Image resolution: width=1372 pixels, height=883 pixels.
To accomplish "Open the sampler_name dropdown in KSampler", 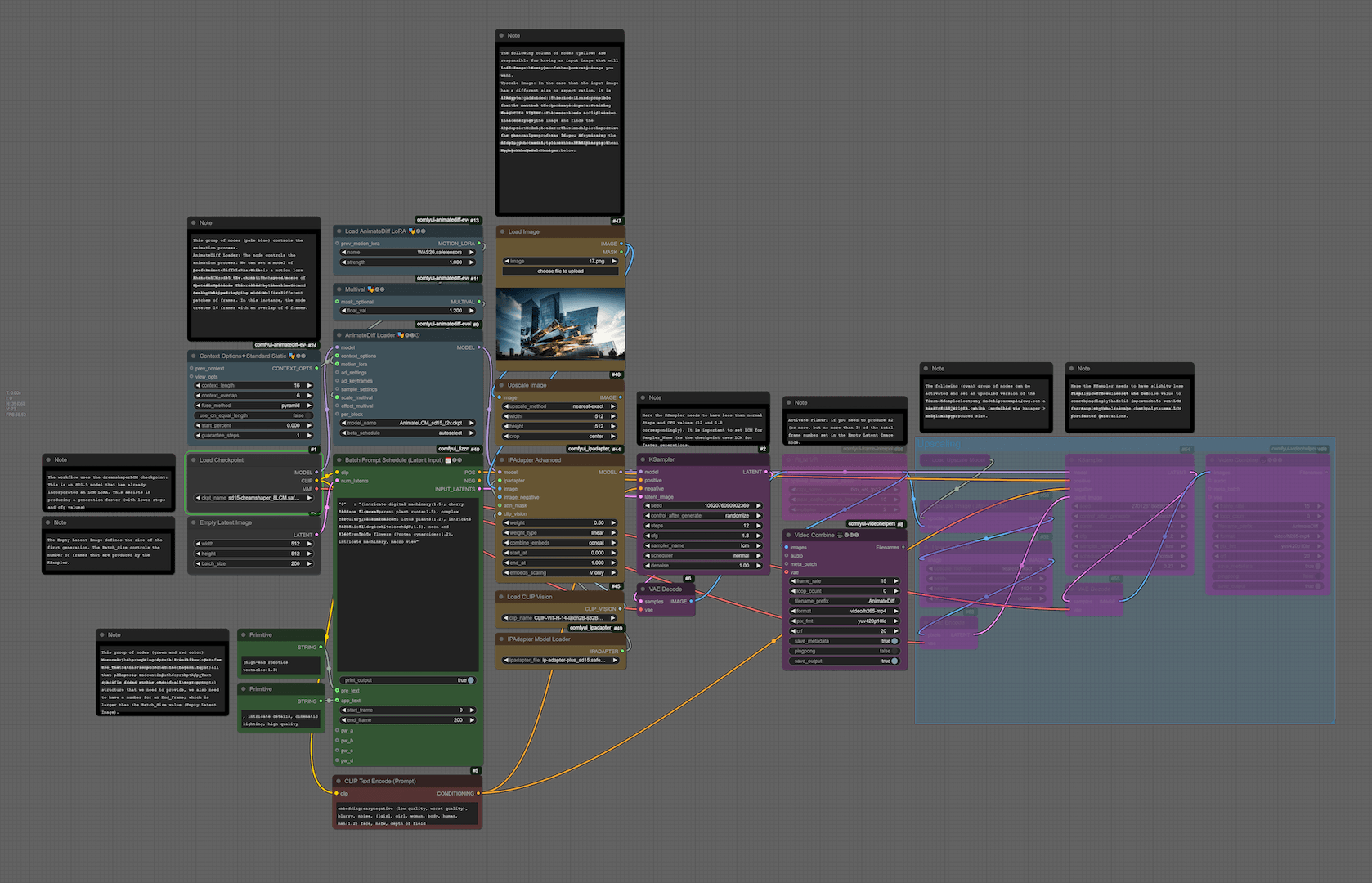I will [x=703, y=545].
